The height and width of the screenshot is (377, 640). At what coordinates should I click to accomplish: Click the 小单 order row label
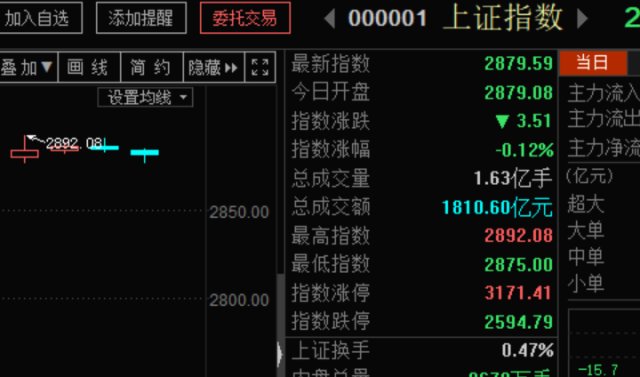pyautogui.click(x=586, y=283)
